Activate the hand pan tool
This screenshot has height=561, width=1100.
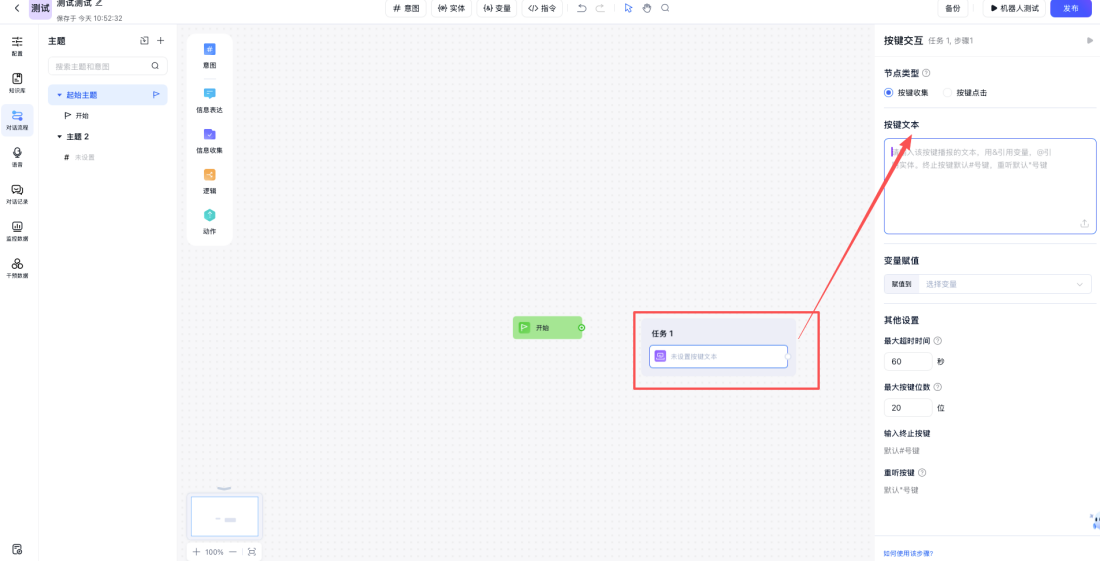(x=646, y=8)
